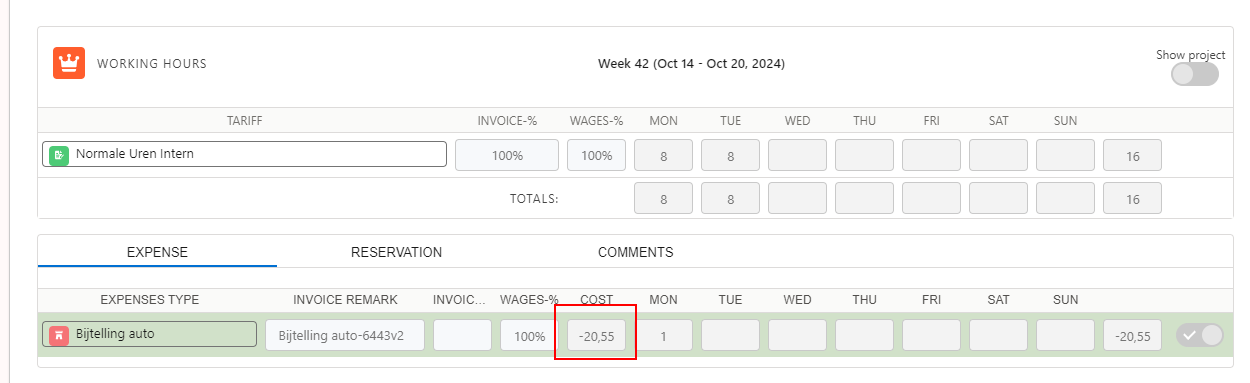Click the orange crown Working Hours icon
Screen dimensions: 1250x383
click(69, 63)
